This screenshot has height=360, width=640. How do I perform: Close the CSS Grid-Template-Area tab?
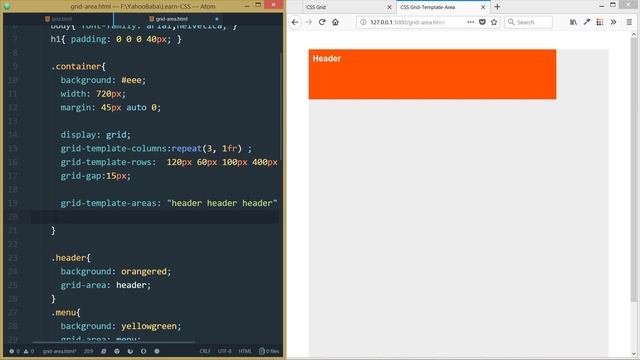coord(483,7)
